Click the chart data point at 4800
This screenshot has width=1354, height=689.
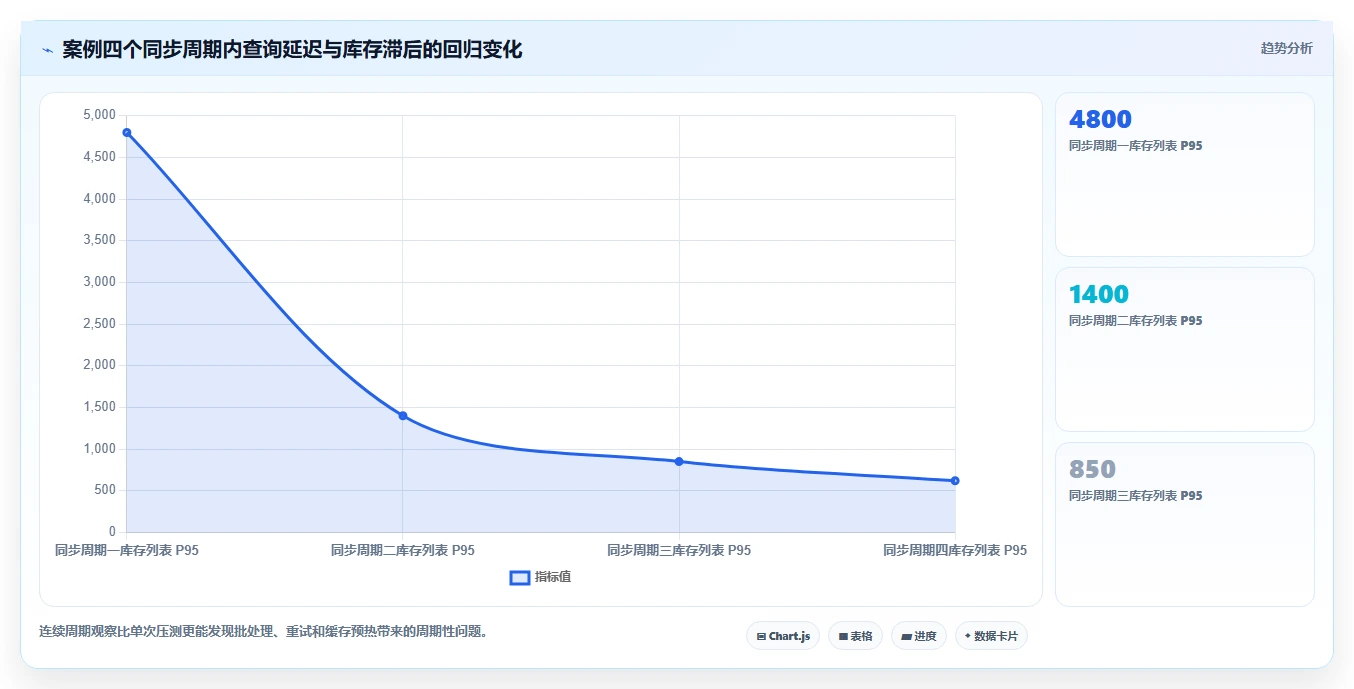click(127, 132)
